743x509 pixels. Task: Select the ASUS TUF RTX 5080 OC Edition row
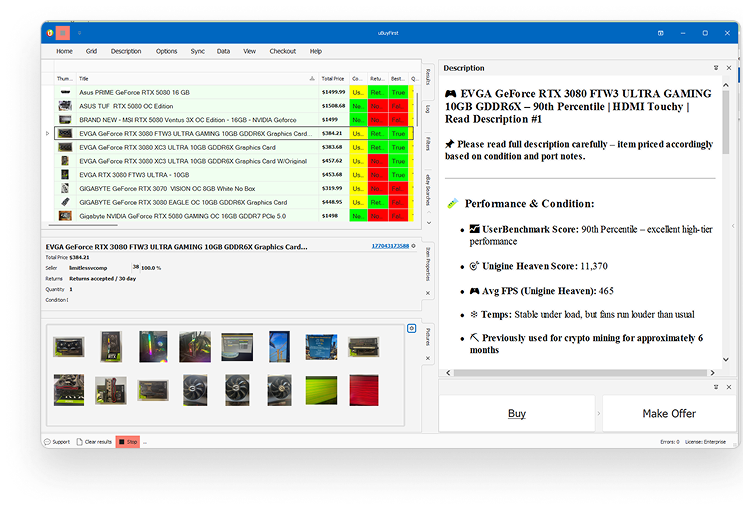point(234,106)
